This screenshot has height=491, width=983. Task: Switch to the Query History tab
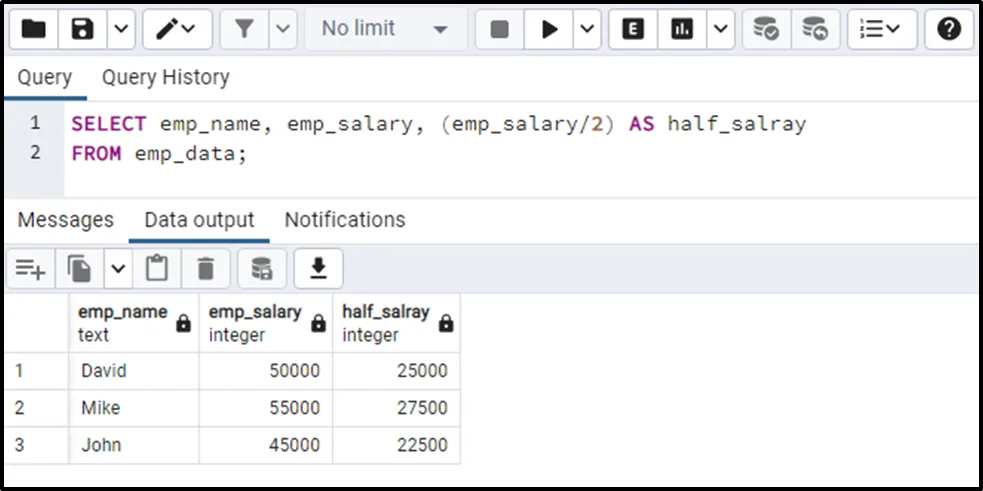pos(165,77)
